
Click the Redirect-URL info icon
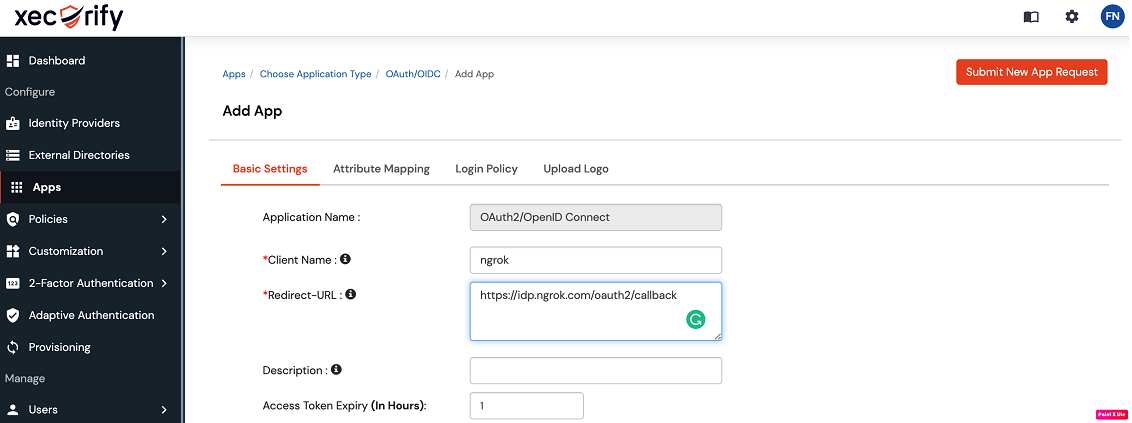[x=350, y=295]
